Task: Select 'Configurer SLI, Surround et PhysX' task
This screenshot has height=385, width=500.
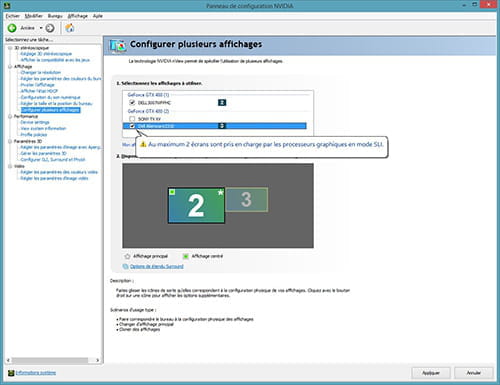Action: pos(53,160)
